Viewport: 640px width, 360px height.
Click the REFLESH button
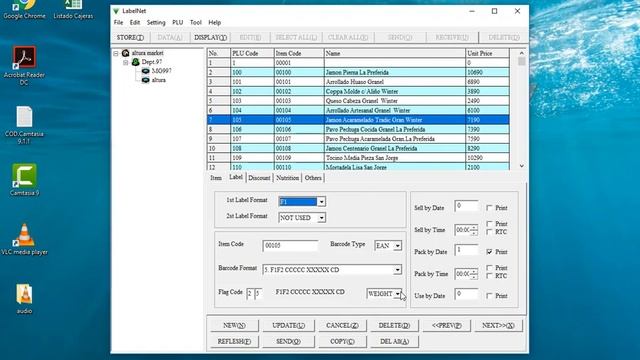[x=234, y=342]
